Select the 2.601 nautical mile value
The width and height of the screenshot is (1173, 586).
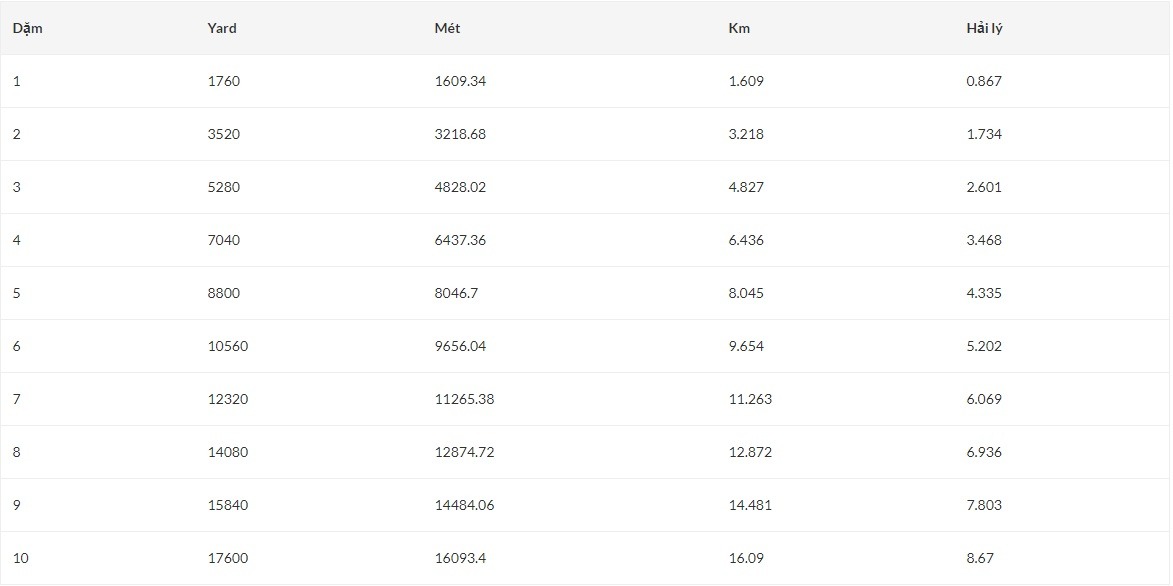(x=984, y=187)
